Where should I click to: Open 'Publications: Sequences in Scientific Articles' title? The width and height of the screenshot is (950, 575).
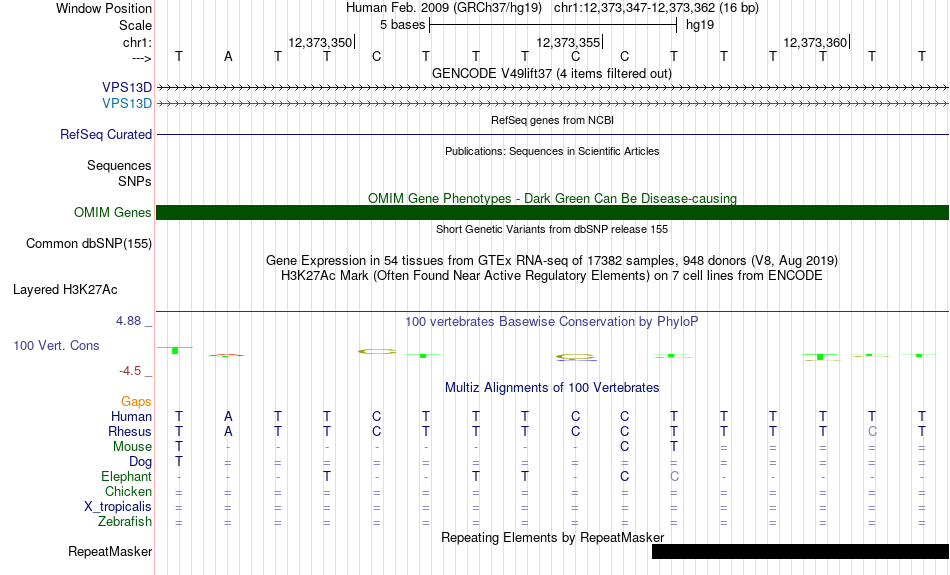tap(552, 151)
